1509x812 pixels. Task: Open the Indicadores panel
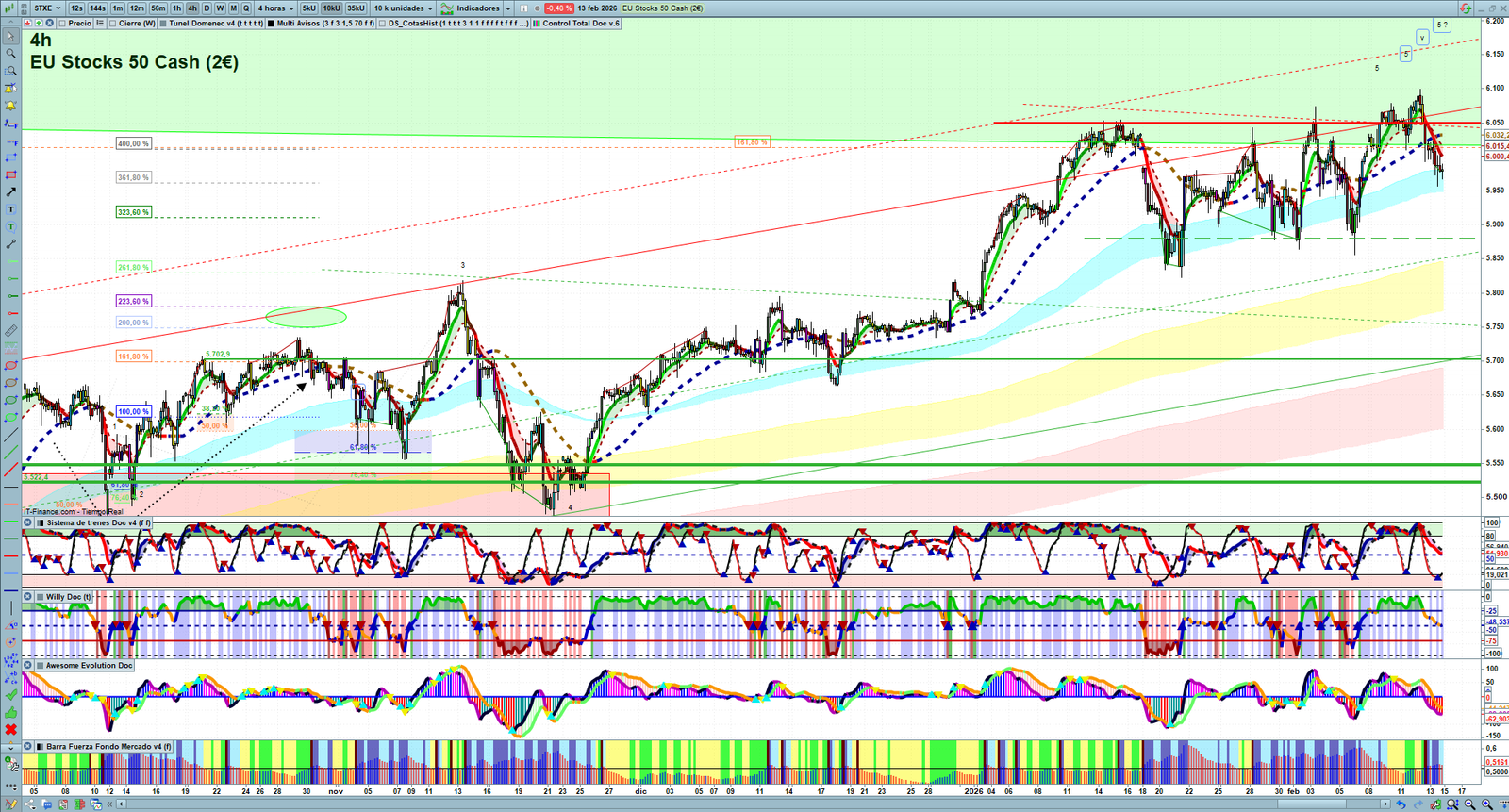472,8
